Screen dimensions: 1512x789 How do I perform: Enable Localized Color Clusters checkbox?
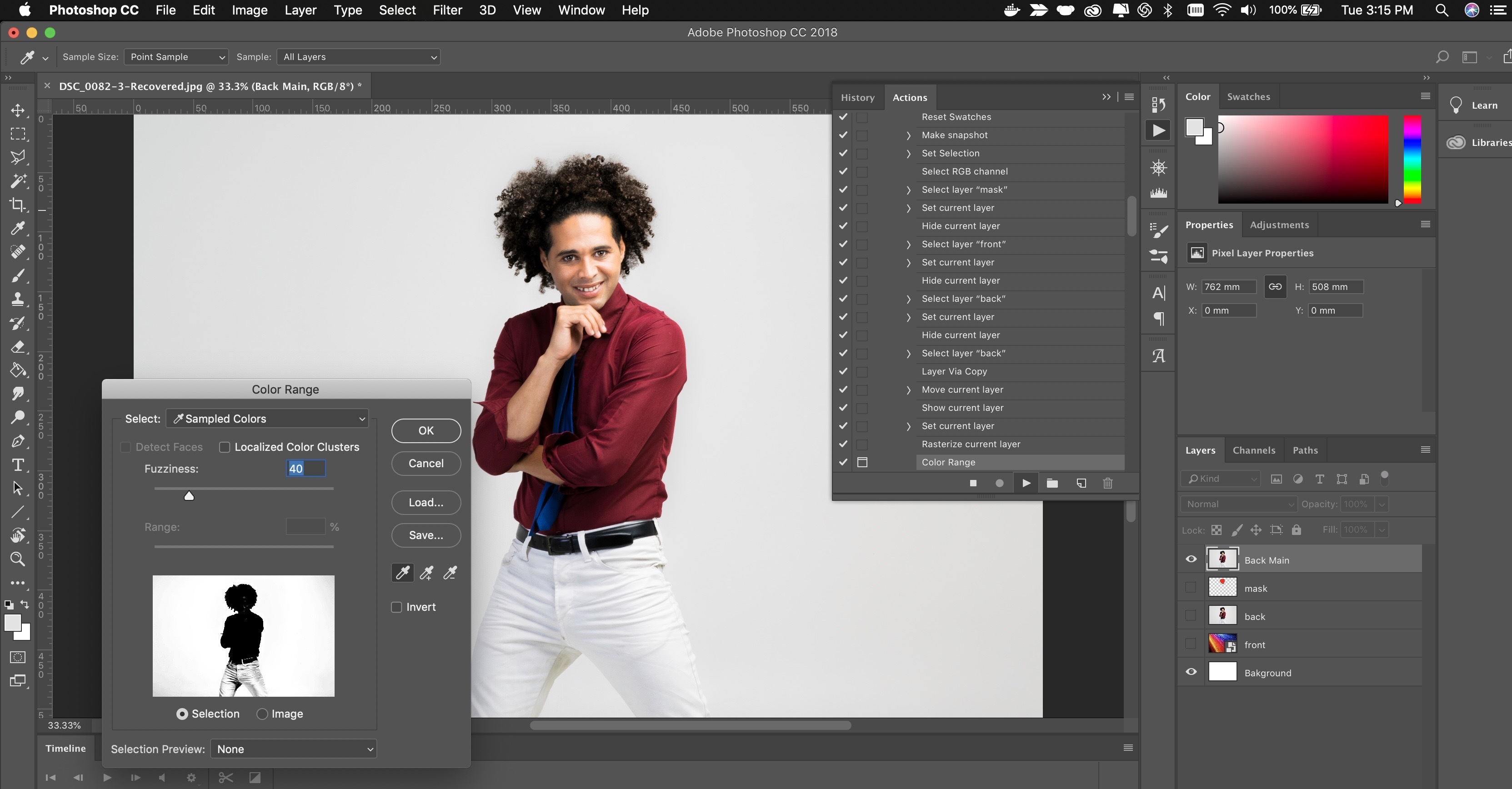coord(224,448)
